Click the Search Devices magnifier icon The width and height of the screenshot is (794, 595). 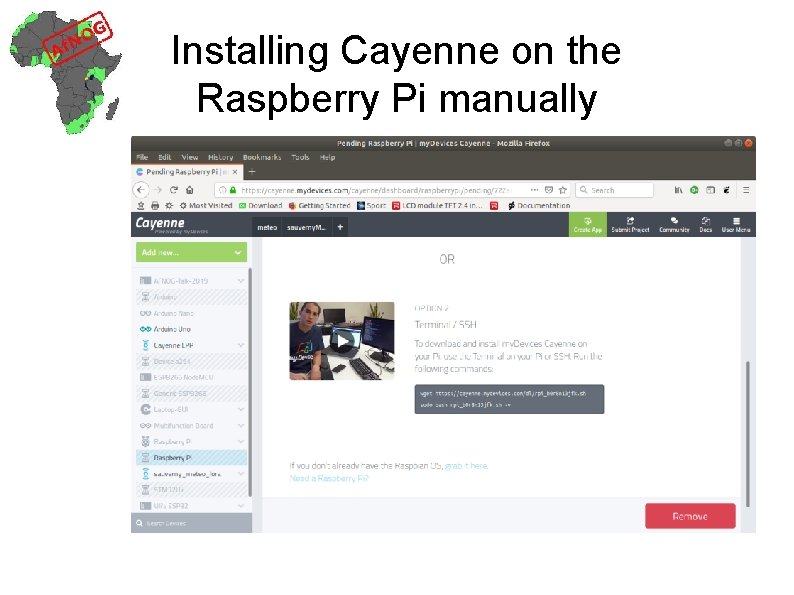click(139, 523)
